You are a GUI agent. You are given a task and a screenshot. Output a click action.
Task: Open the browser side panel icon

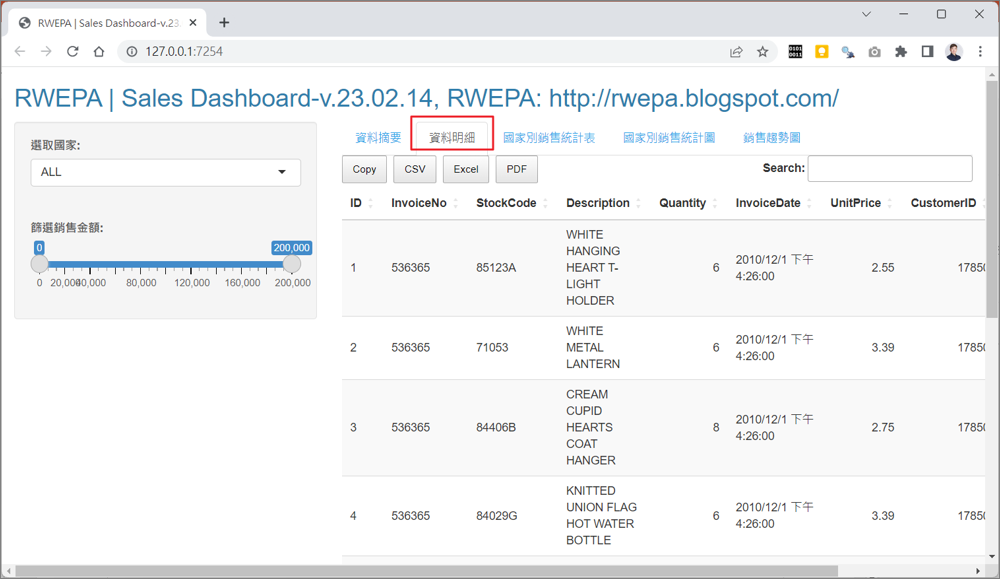click(x=927, y=51)
